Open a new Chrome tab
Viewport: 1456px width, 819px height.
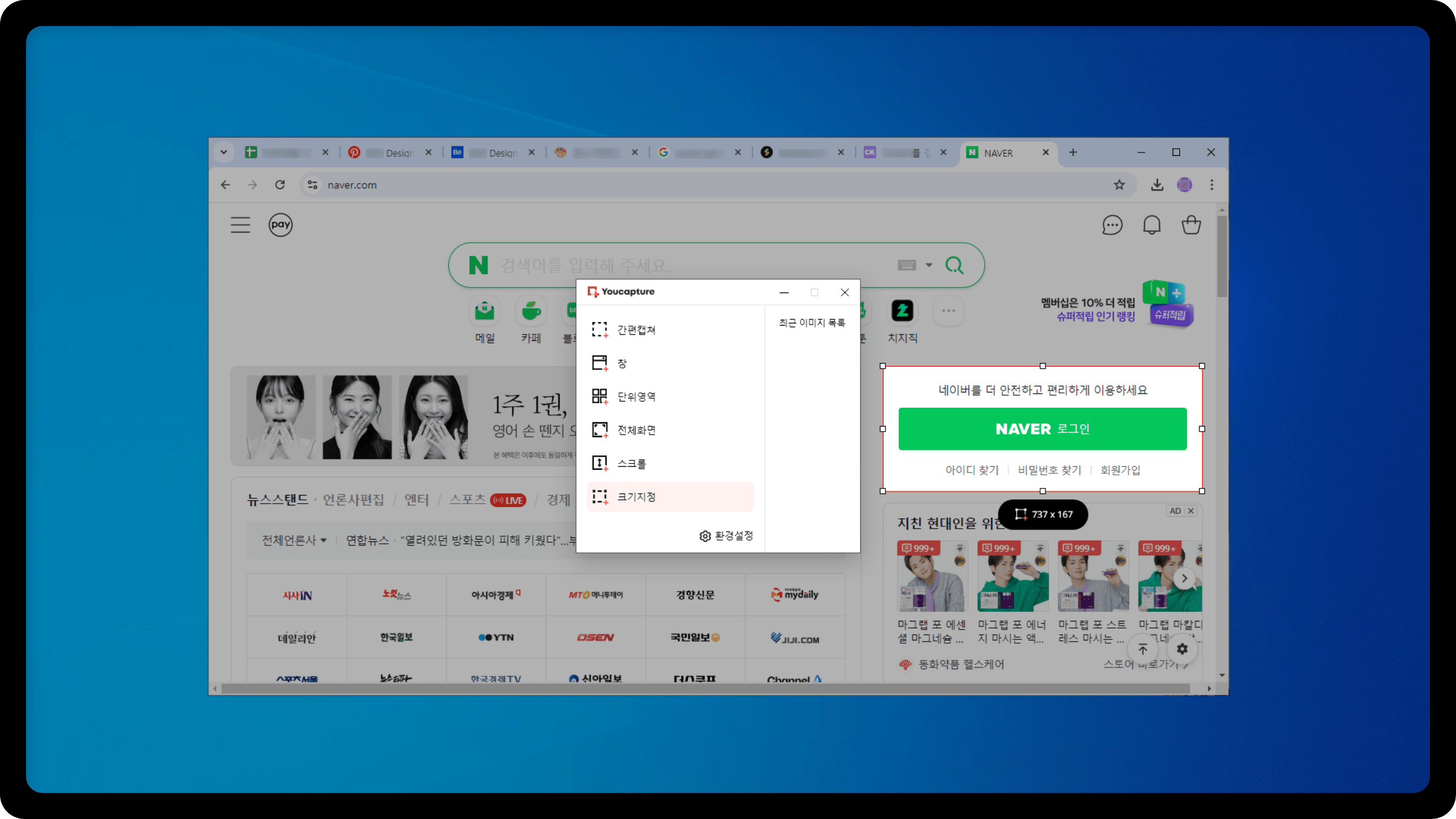(1073, 152)
